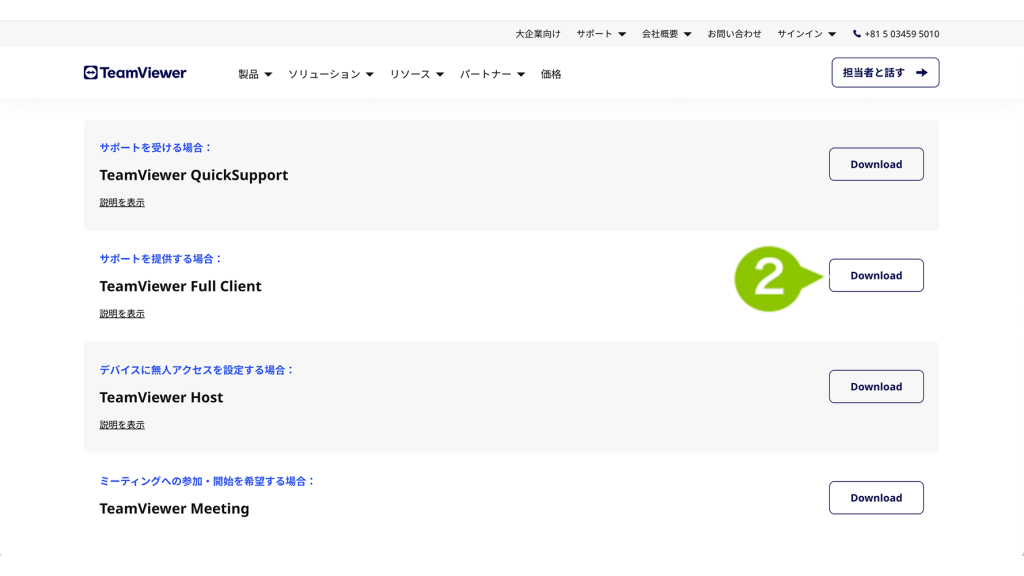Expand the リソース menu
This screenshot has width=1024, height=576.
[417, 74]
